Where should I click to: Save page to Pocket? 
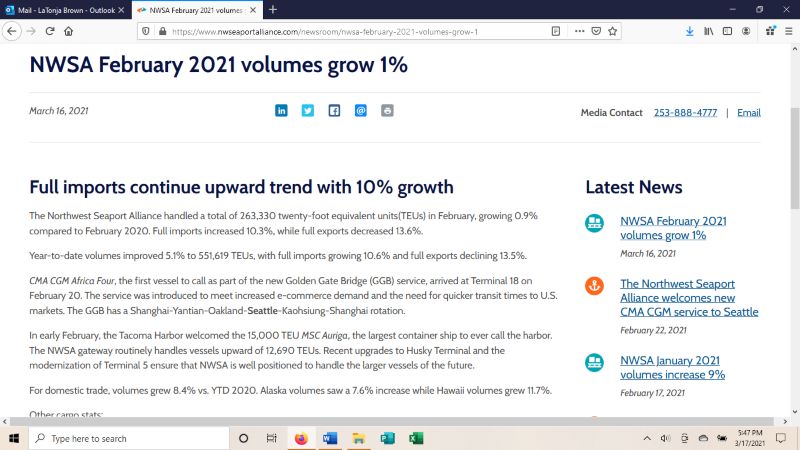coord(596,31)
